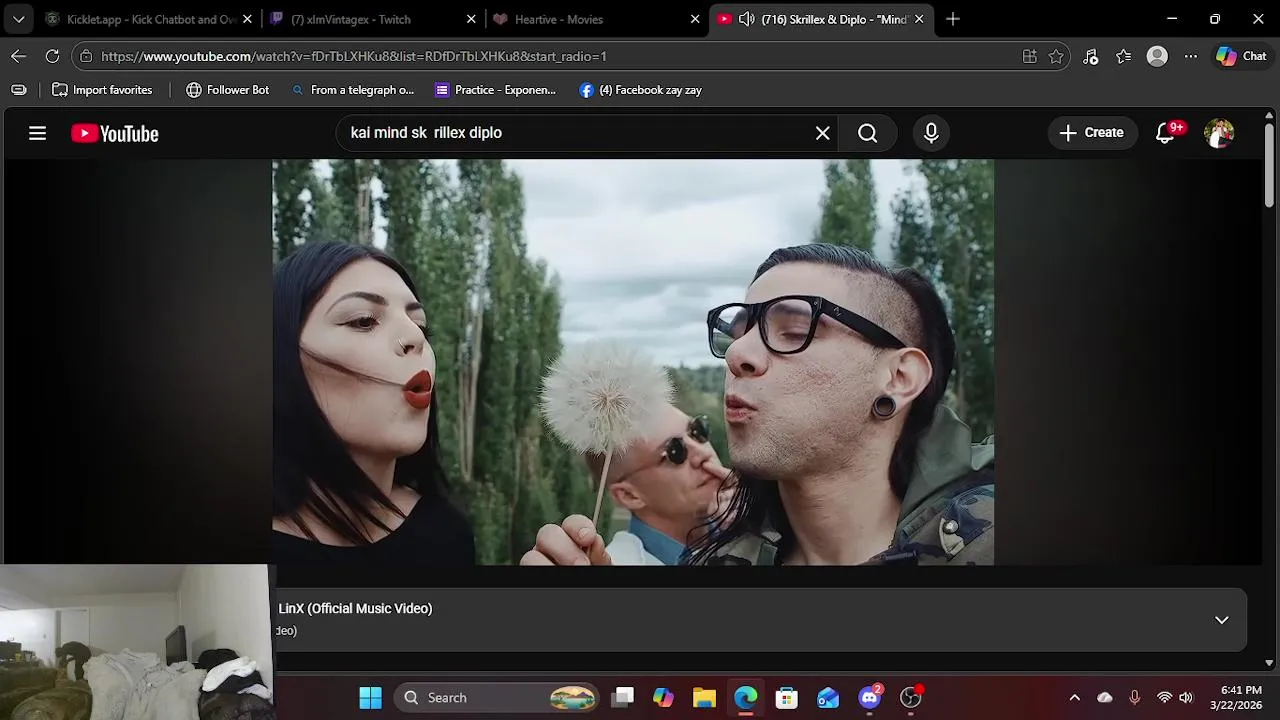The height and width of the screenshot is (720, 1280).
Task: Open the YouTube guide hamburger menu
Action: click(37, 133)
